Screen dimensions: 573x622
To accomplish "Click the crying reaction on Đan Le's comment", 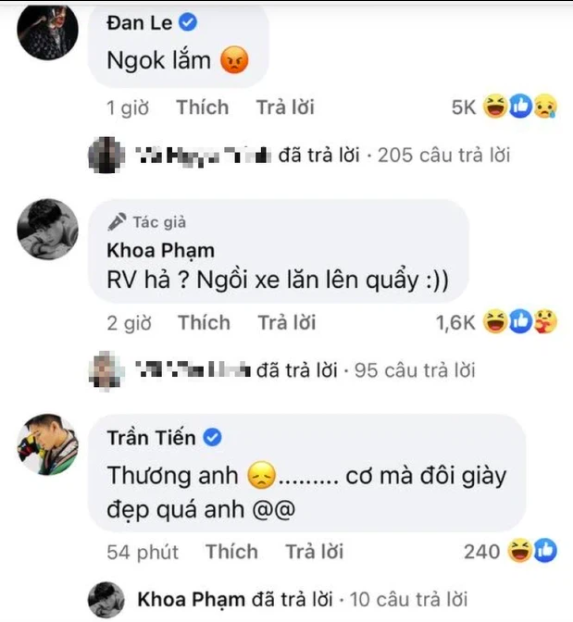I will pos(546,107).
